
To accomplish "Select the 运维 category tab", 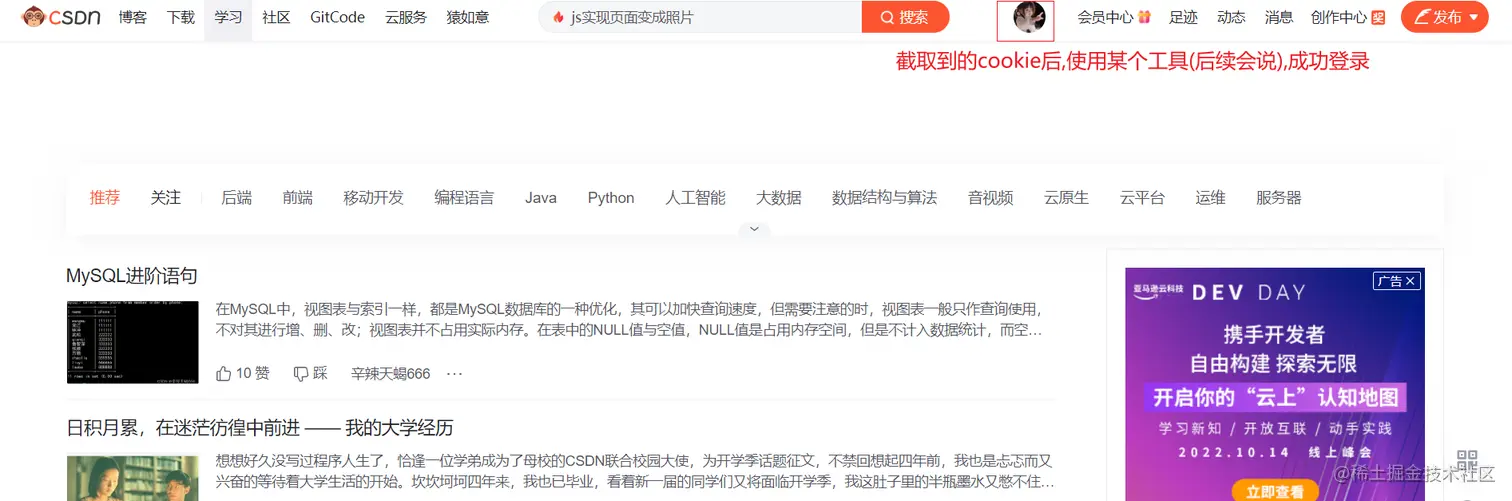I will click(x=1210, y=198).
